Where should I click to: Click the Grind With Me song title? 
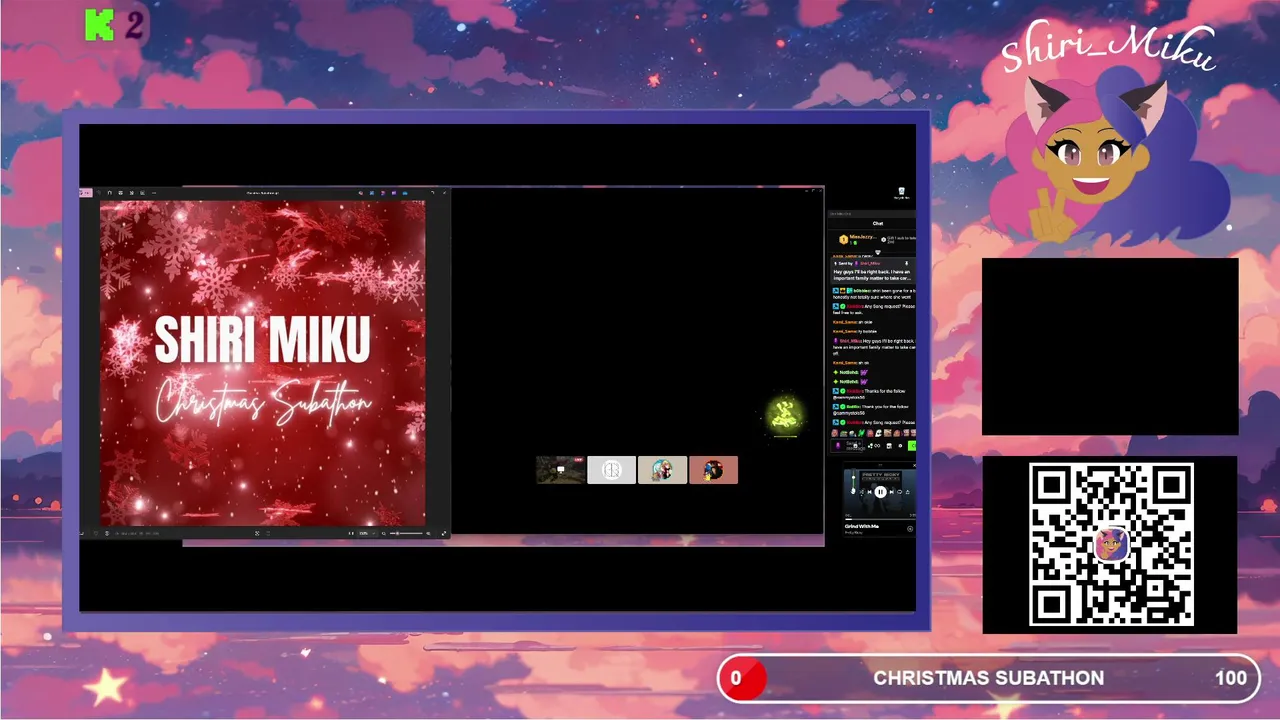click(862, 526)
